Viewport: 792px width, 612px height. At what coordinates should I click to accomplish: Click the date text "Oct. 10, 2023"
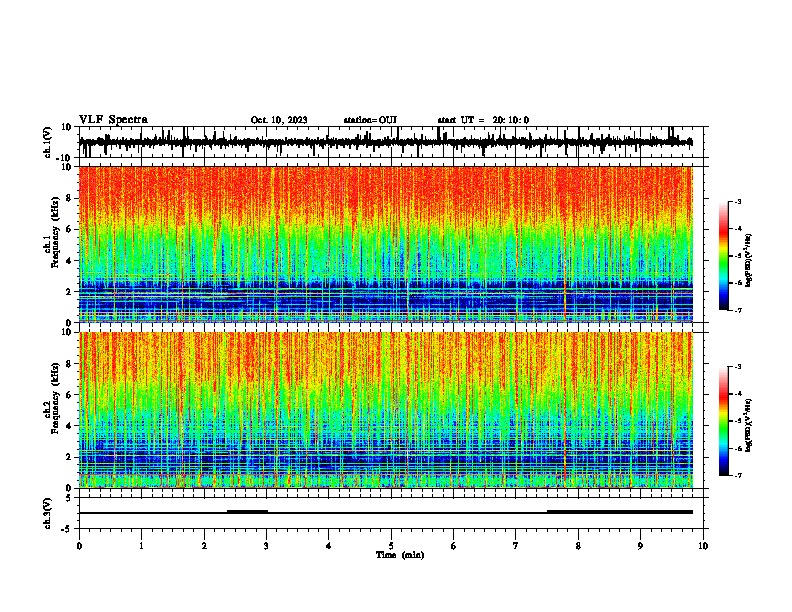click(x=279, y=120)
